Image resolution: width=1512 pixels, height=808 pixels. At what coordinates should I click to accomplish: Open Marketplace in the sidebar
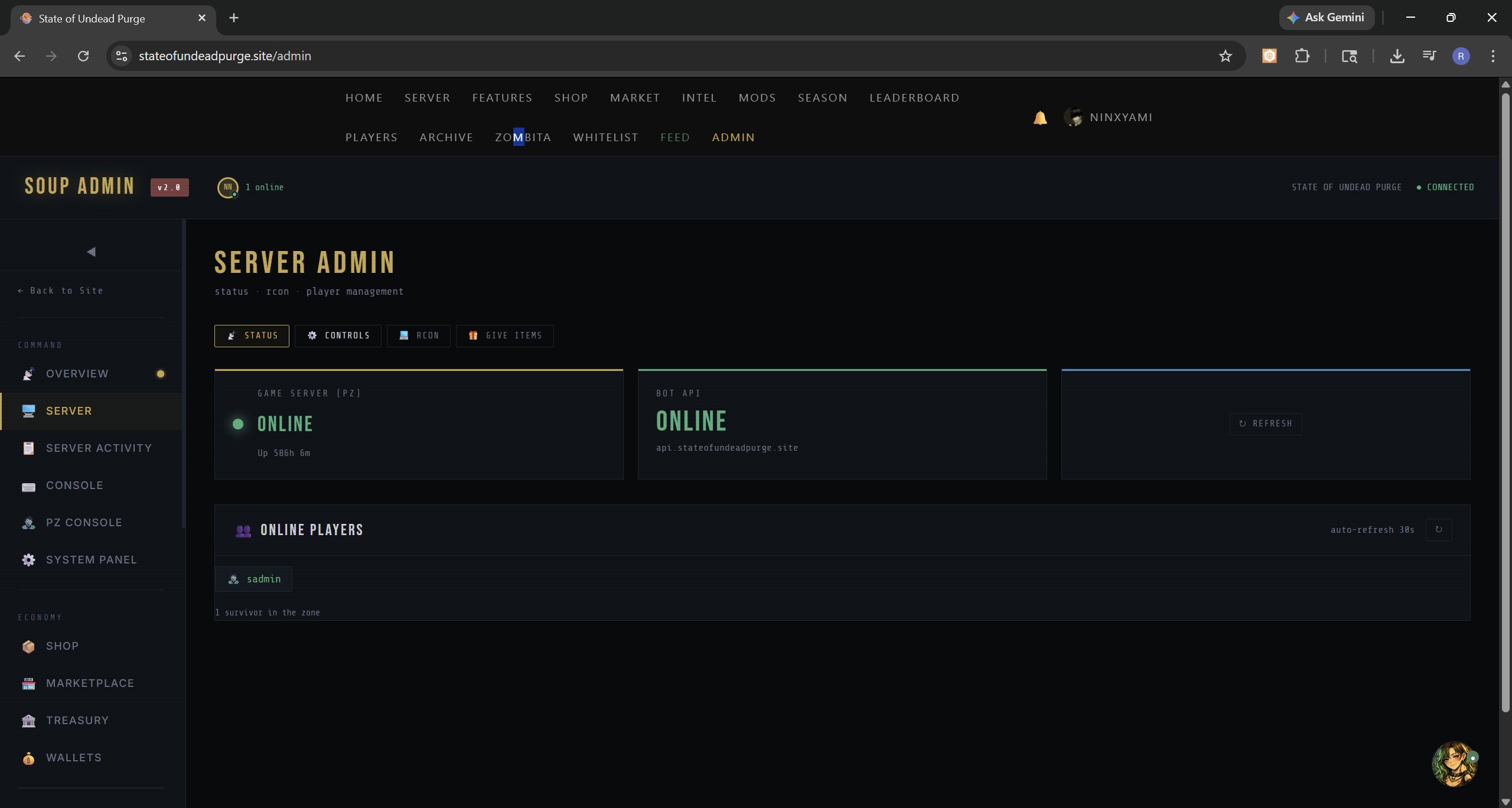tap(91, 683)
